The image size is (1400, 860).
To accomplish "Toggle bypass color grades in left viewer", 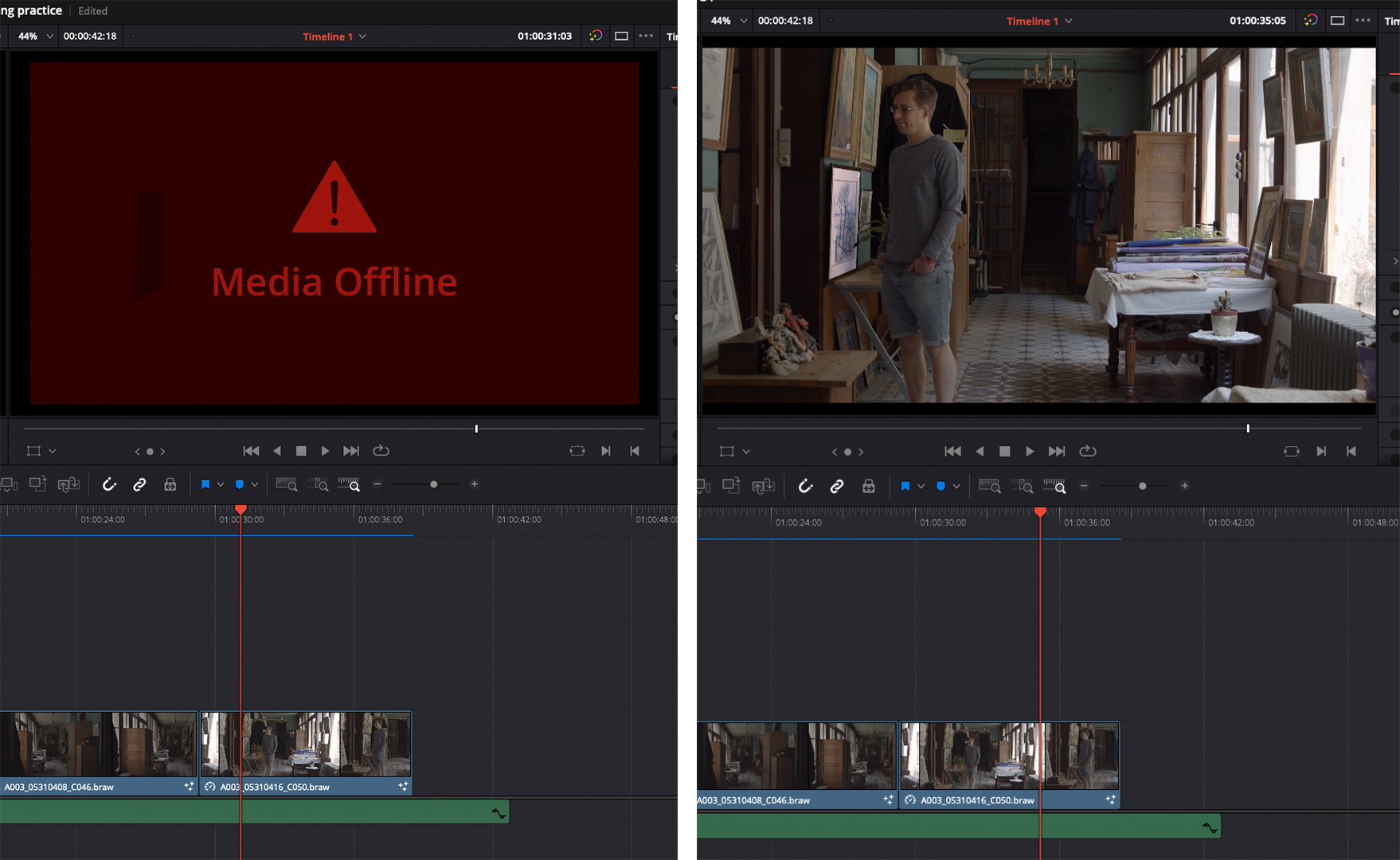I will 596,36.
